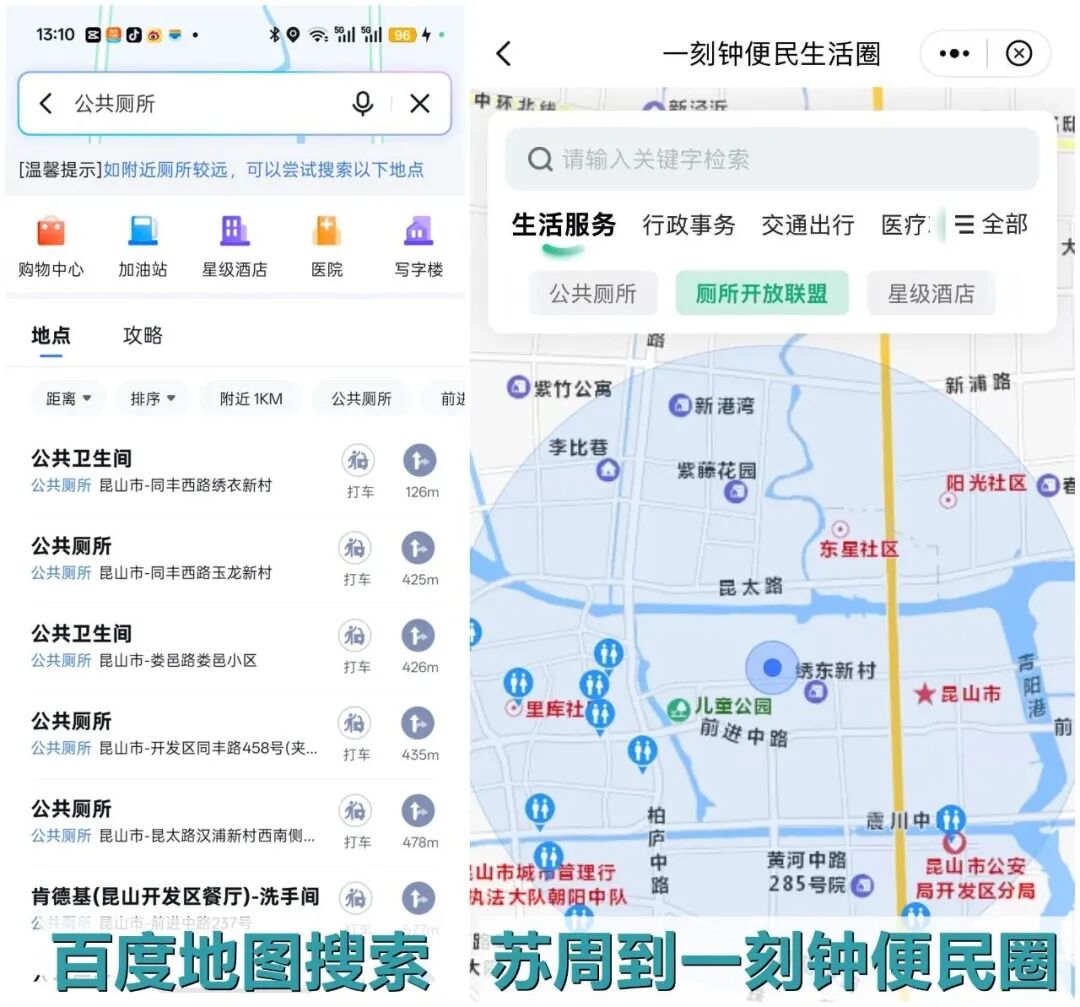Open the 购物中心 shopping category icon
Image resolution: width=1080 pixels, height=1007 pixels.
[51, 232]
